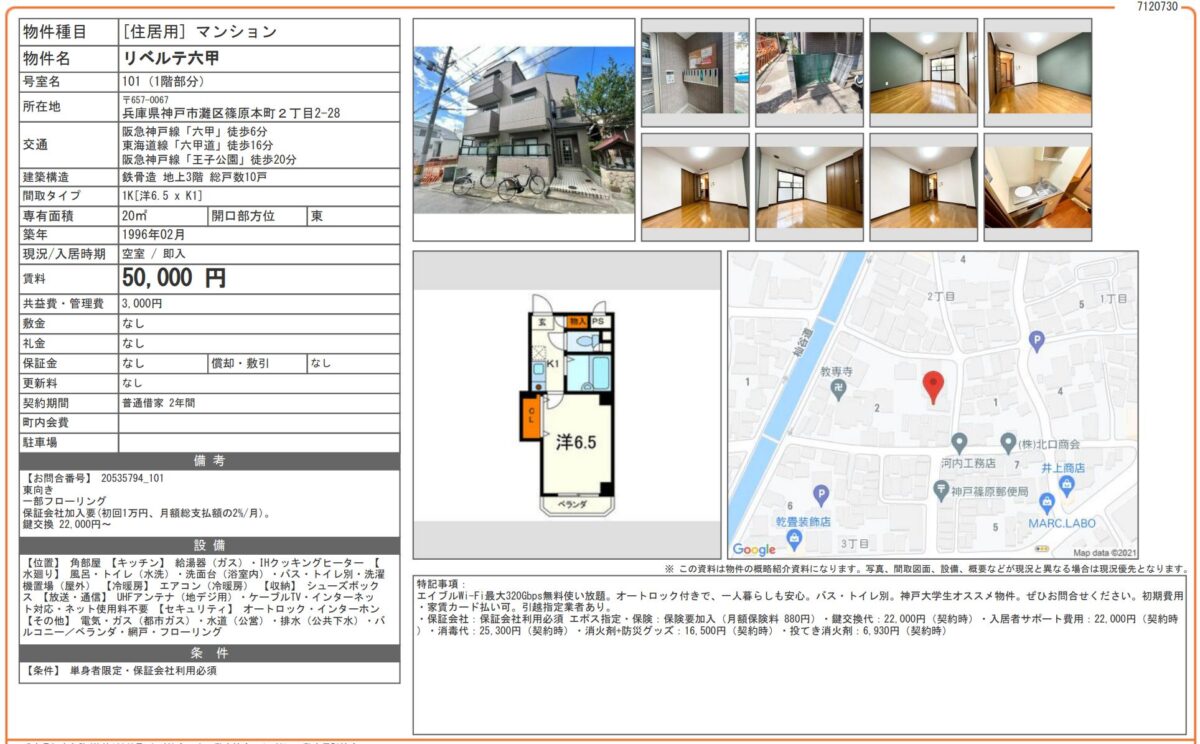
Task: Click the MARC.LABO shop marker
Action: 1047,502
